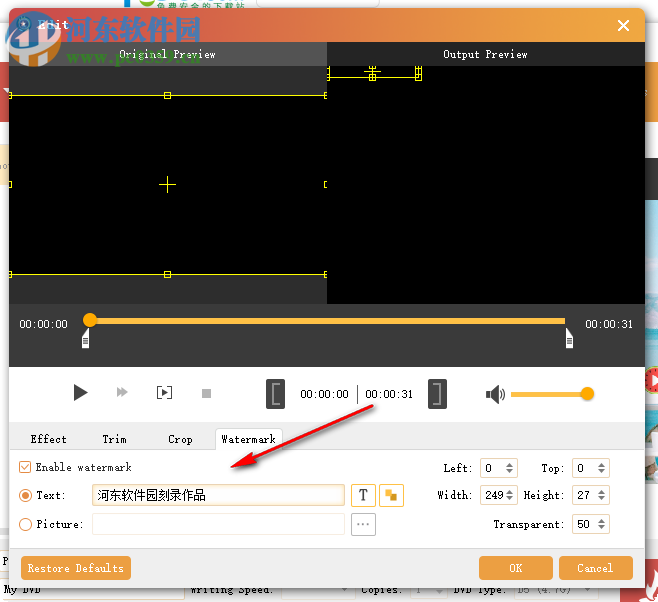Image resolution: width=658 pixels, height=602 pixels.
Task: Click the center crosshair in the original preview
Action: 167,185
